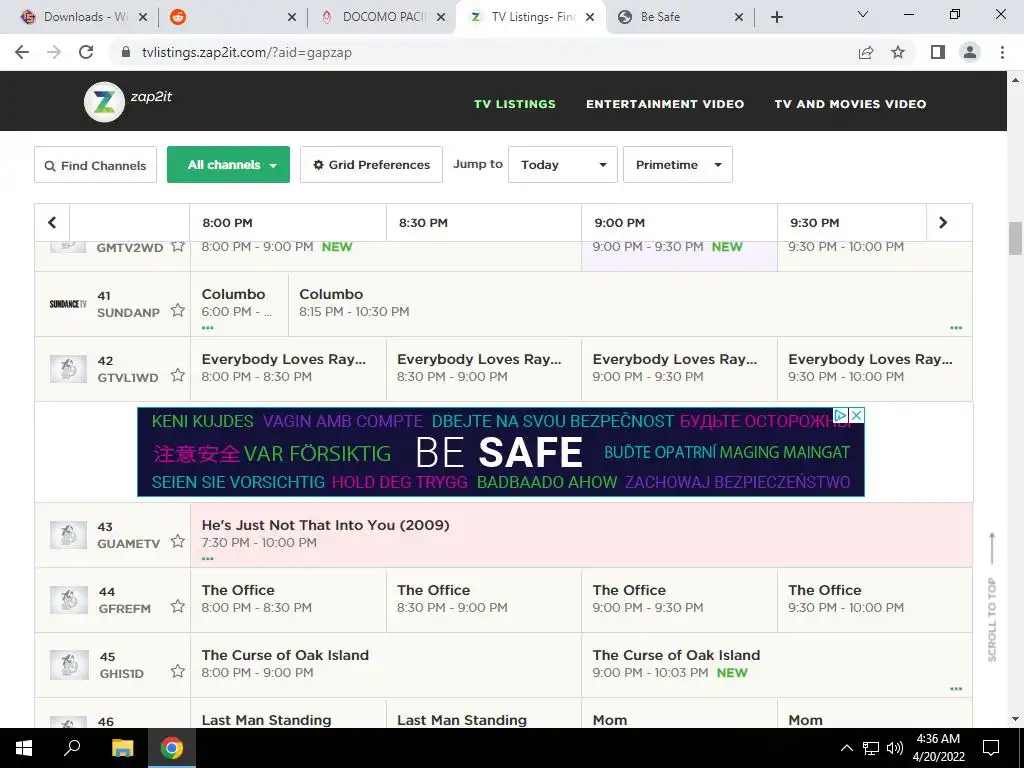The height and width of the screenshot is (768, 1024).
Task: Close the Be Safe ad with X icon
Action: [857, 415]
